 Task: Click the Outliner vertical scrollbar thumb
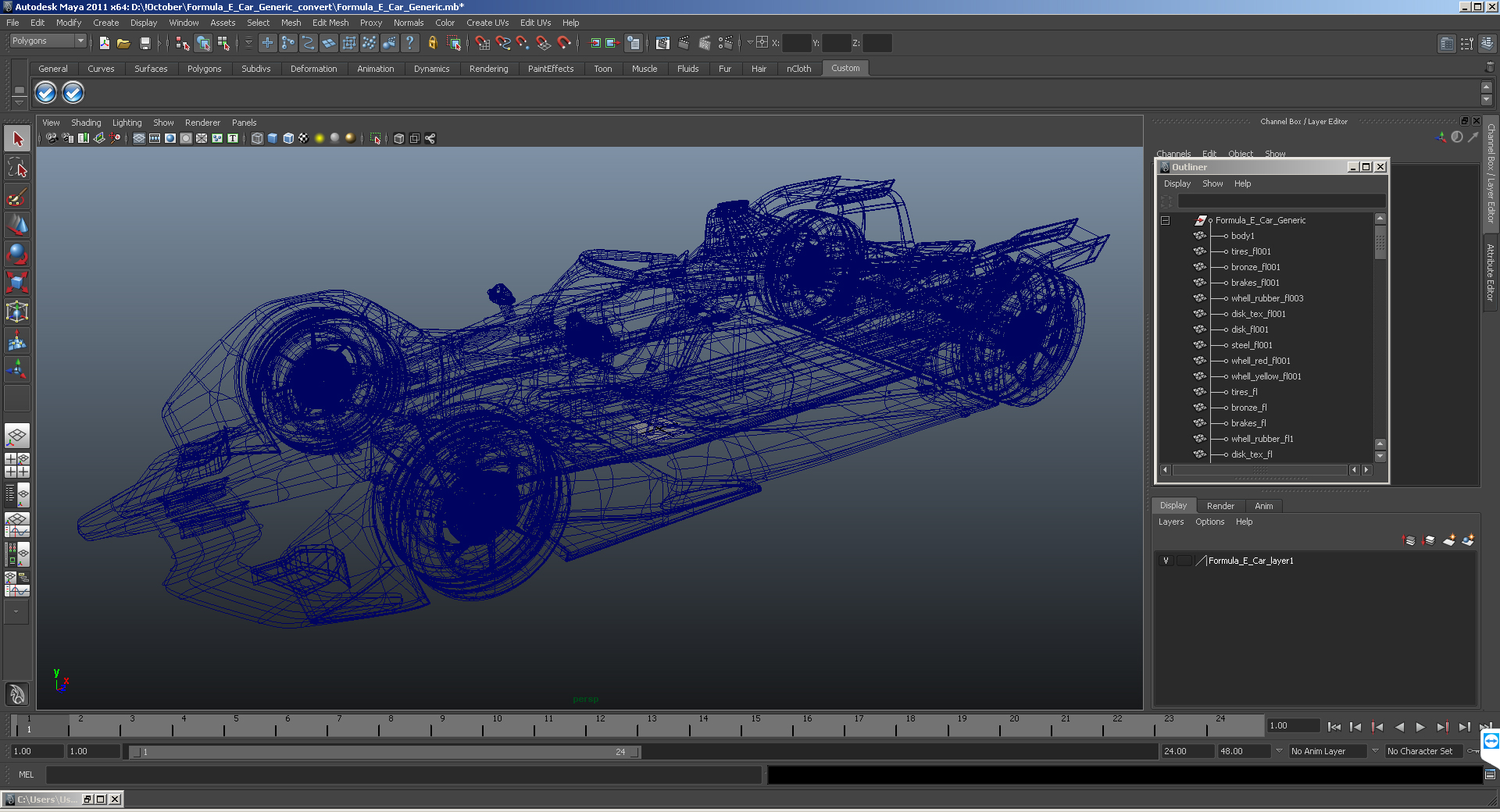1380,243
